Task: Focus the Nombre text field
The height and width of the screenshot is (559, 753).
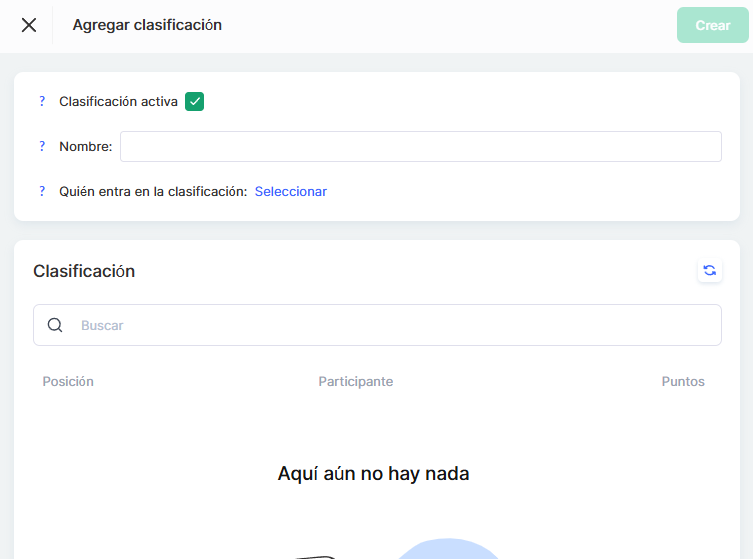Action: (421, 146)
